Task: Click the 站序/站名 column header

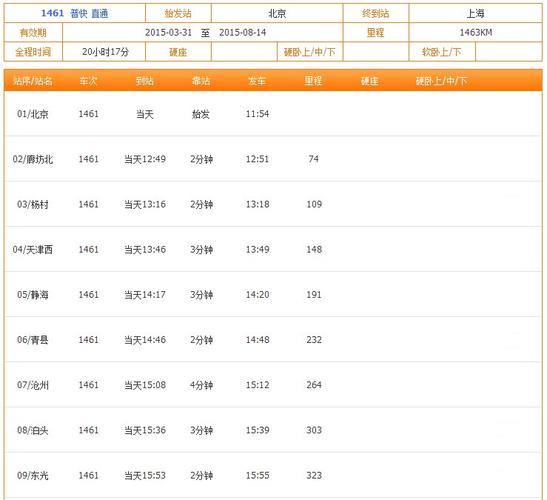Action: pos(33,81)
